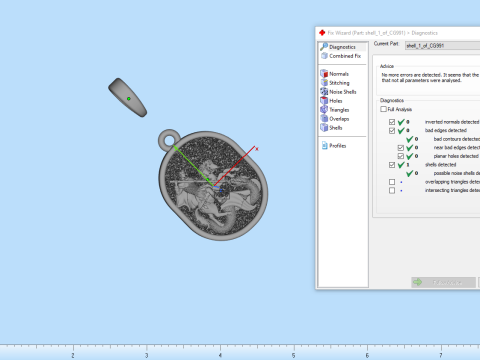Click the pendant's loop bail
Screen dimensions: 480x360
click(169, 139)
